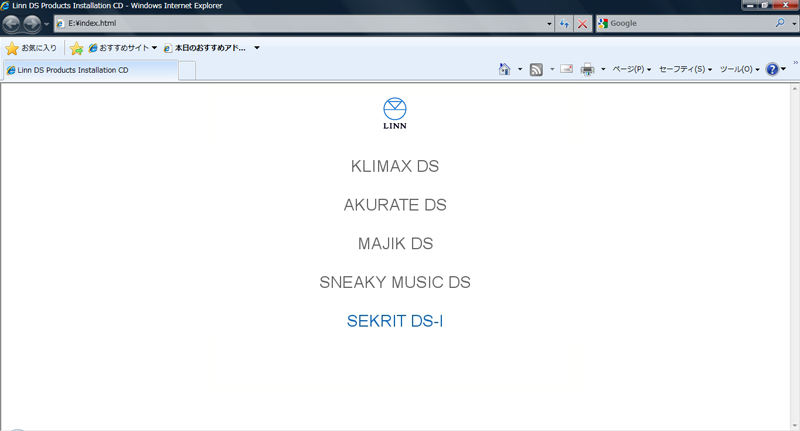
Task: Open the セーフティ(S) menu
Action: coord(685,69)
